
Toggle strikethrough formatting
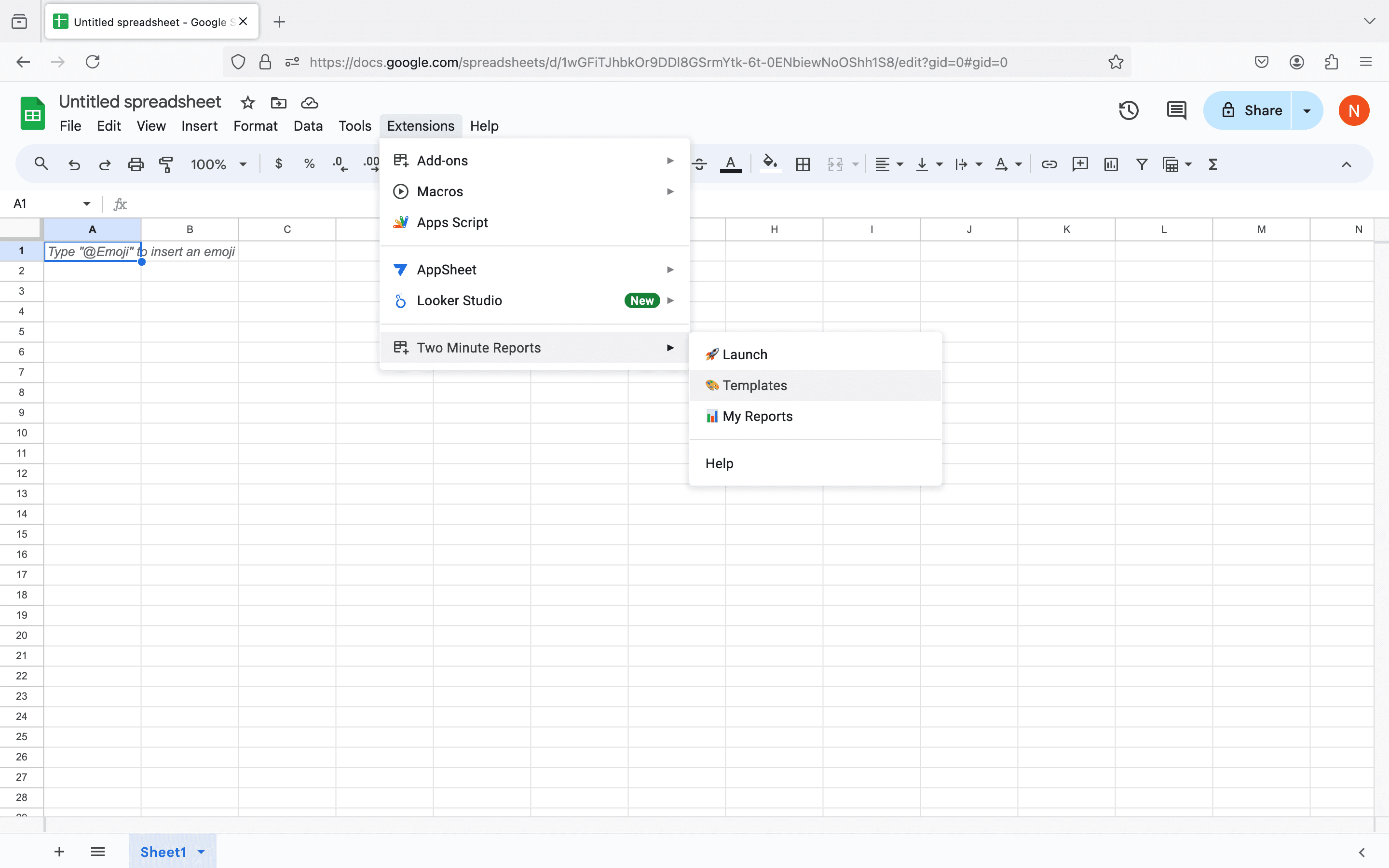(x=699, y=165)
